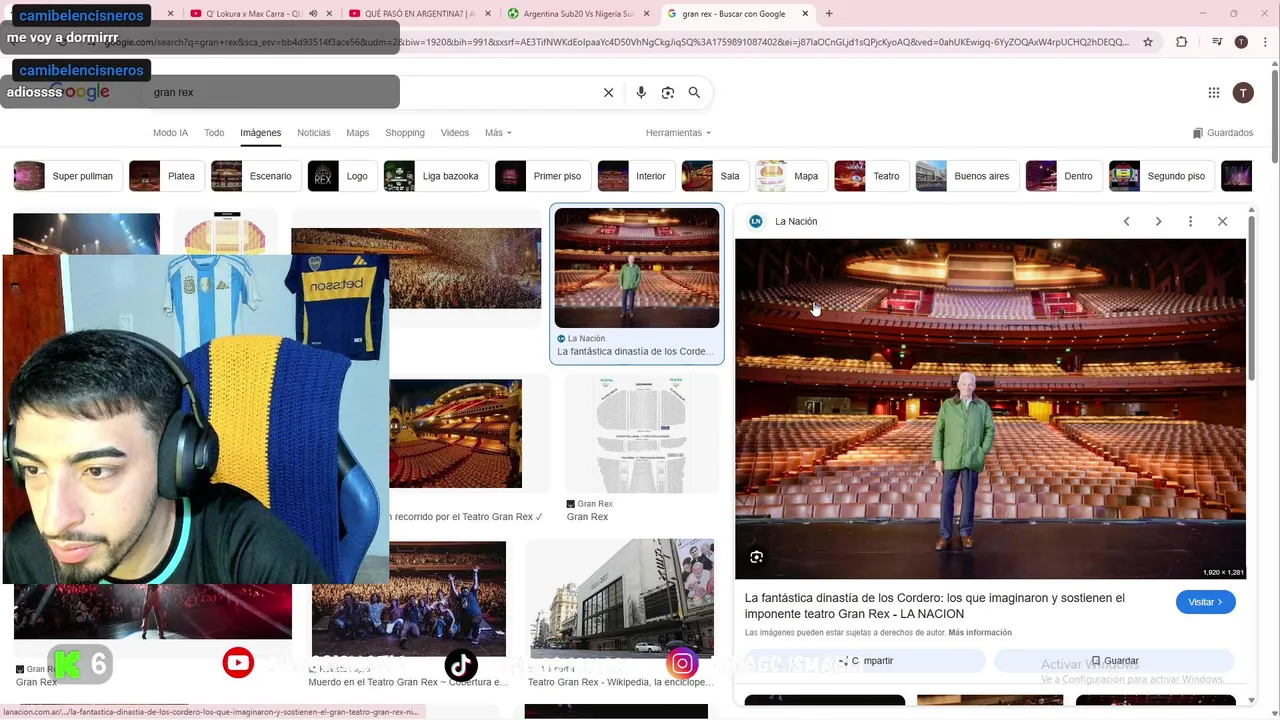Filter images by Primer piso chip
The width and height of the screenshot is (1280, 720).
pos(543,176)
